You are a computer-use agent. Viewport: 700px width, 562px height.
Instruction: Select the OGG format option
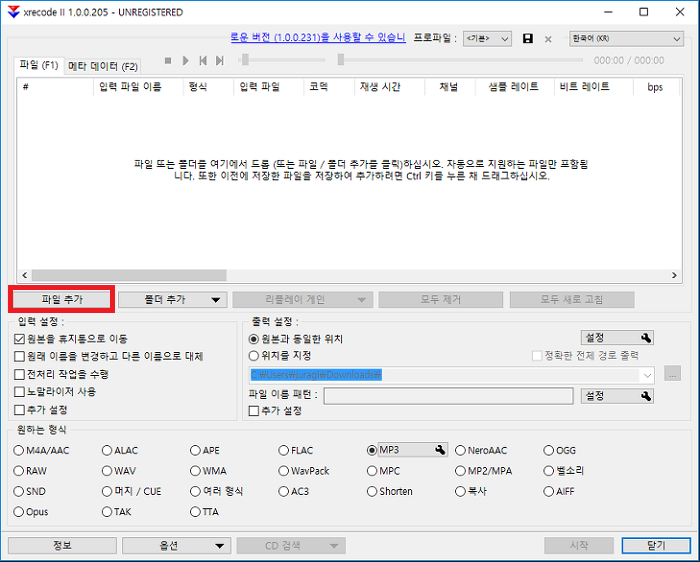click(x=549, y=450)
